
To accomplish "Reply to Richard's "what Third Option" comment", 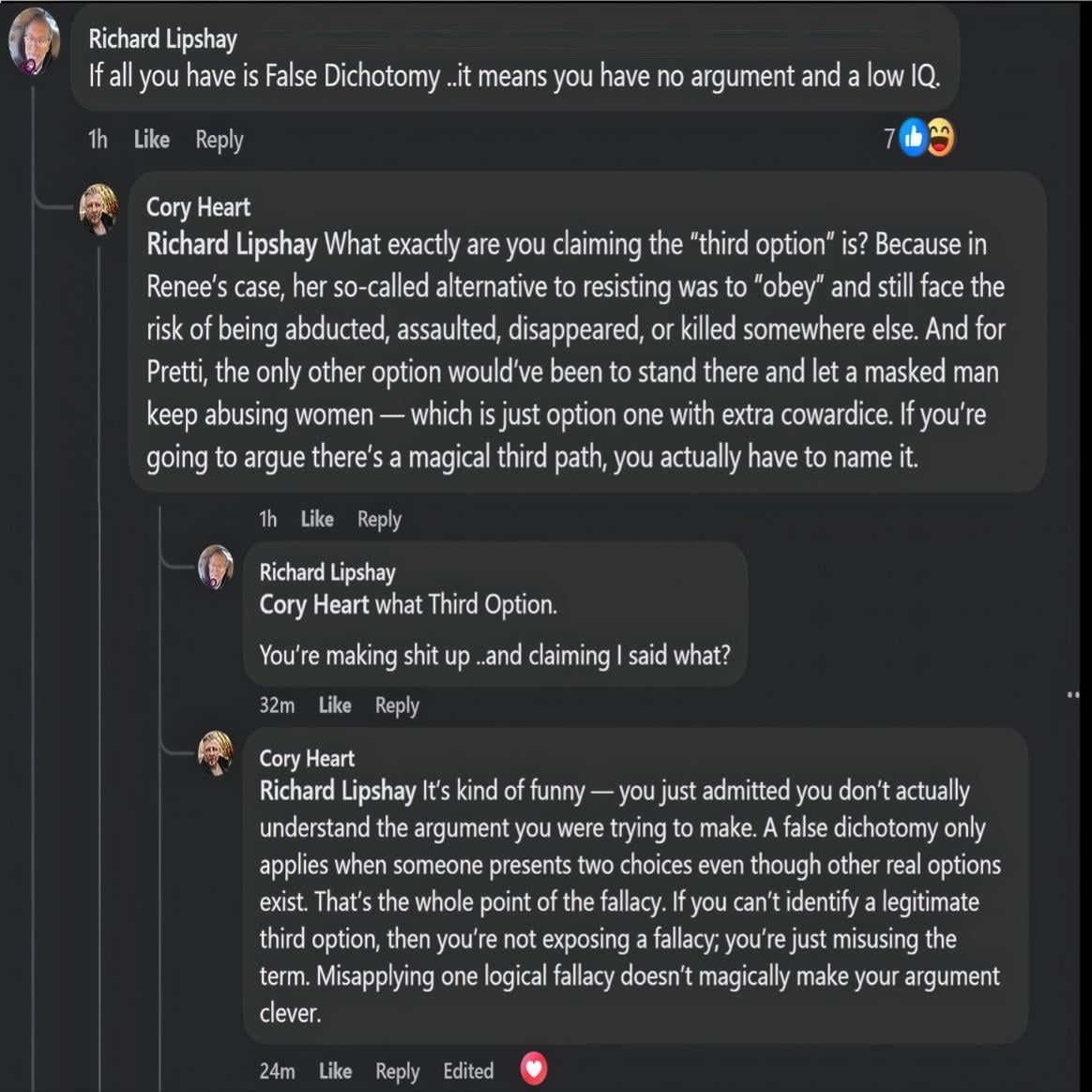I will click(397, 705).
